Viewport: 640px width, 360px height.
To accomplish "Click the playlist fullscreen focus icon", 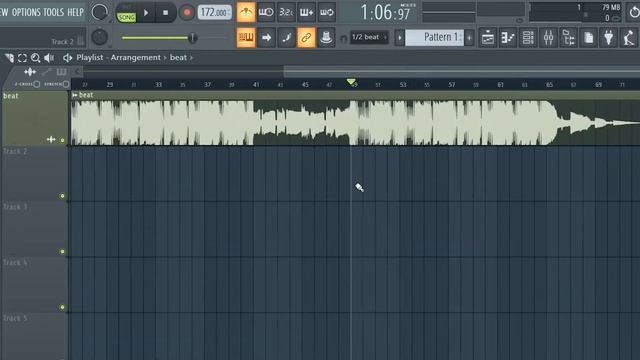I will pos(22,58).
